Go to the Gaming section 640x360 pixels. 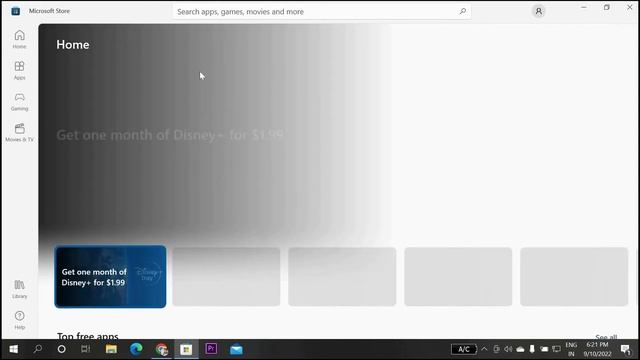pos(19,102)
